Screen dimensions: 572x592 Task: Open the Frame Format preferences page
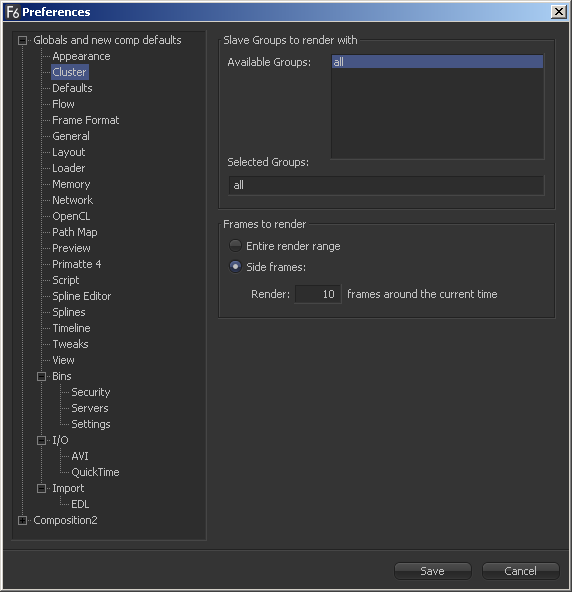(86, 120)
